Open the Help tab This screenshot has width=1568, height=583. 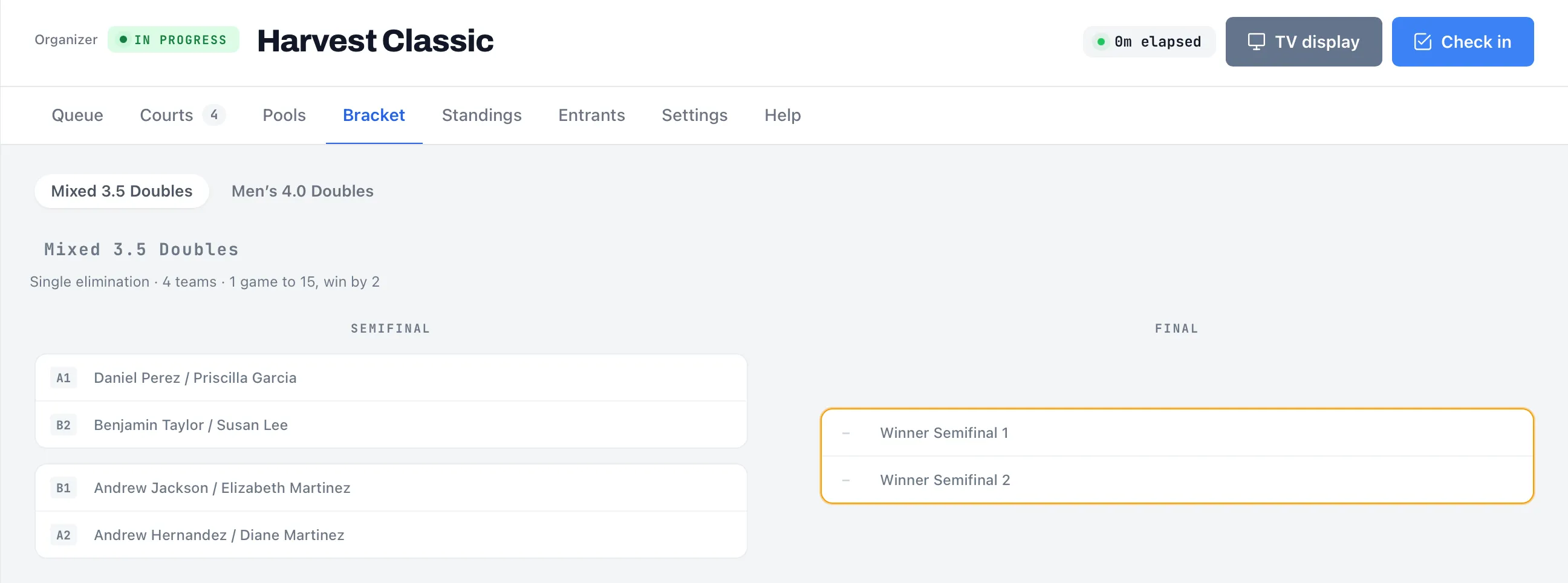click(x=782, y=115)
